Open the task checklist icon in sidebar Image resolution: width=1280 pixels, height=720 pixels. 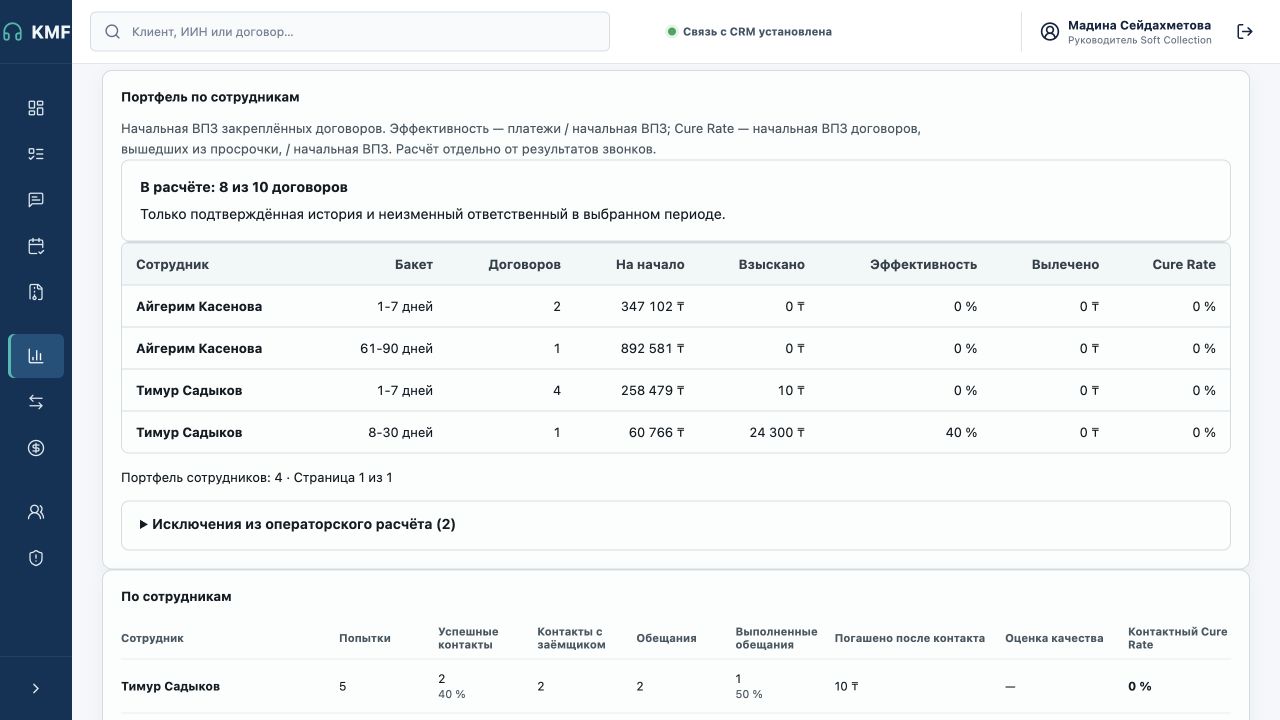point(36,154)
